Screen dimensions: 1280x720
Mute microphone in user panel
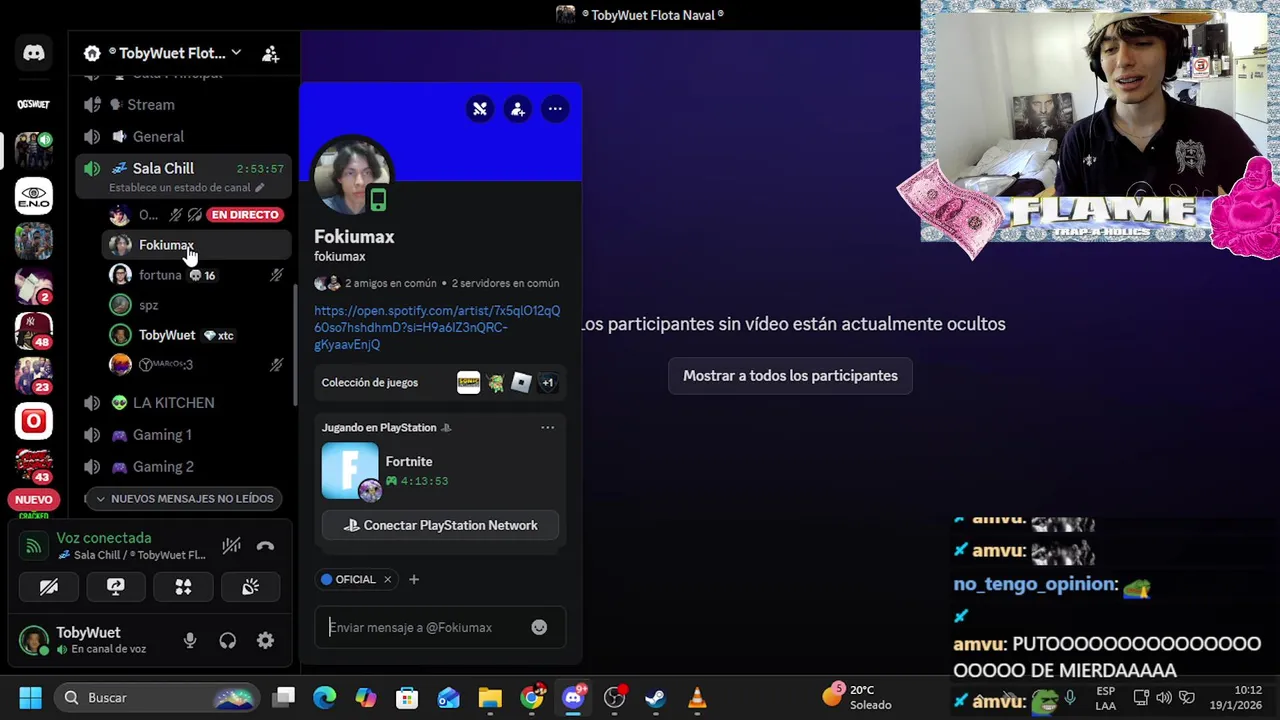190,641
